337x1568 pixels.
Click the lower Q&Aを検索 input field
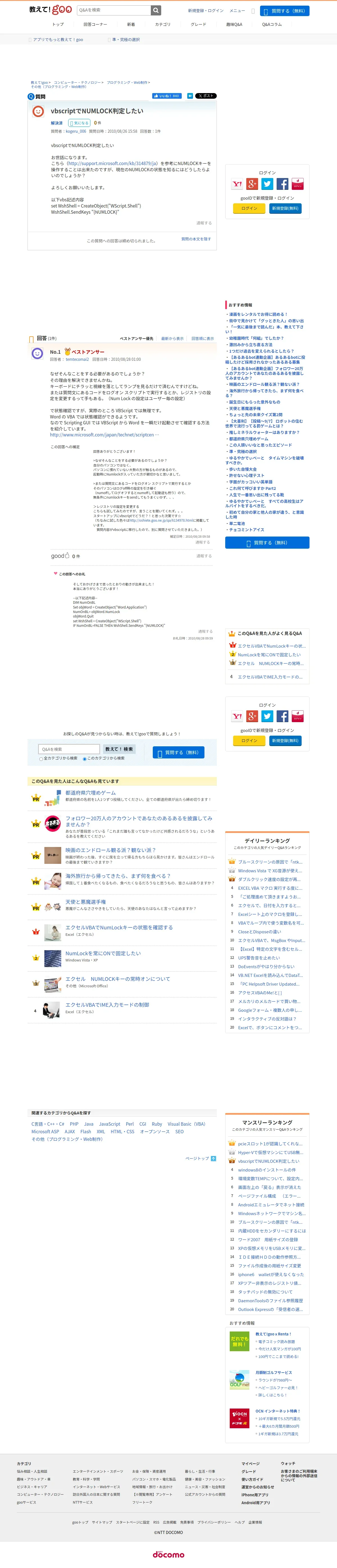(x=69, y=749)
